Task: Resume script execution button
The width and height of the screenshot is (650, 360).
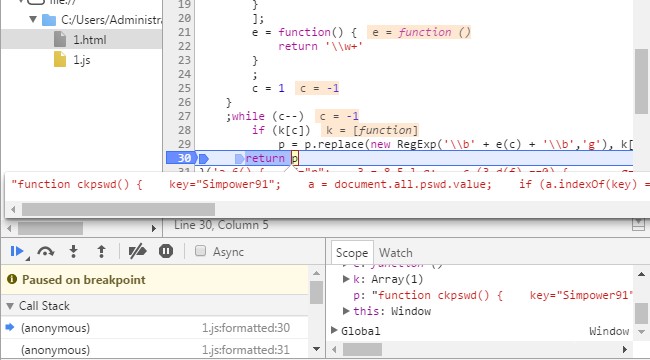Action: point(17,251)
